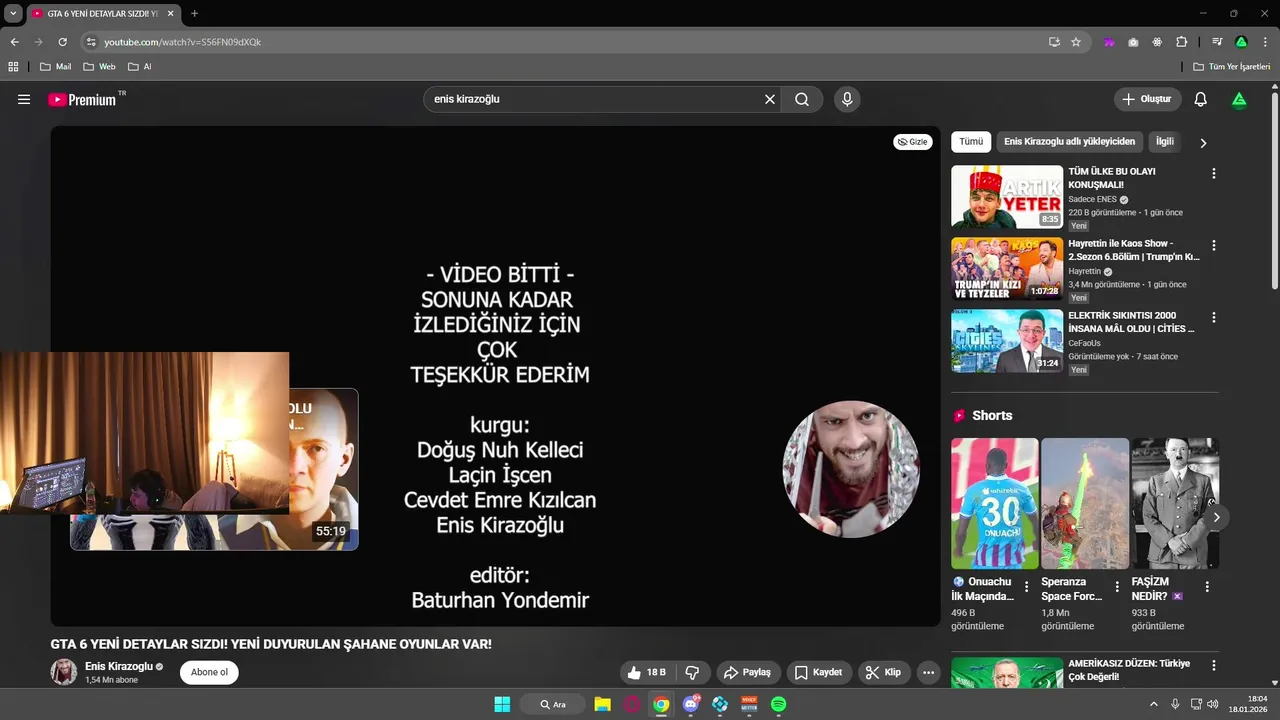Open Chrome media control button
This screenshot has height=720, width=1280.
pyautogui.click(x=1217, y=42)
